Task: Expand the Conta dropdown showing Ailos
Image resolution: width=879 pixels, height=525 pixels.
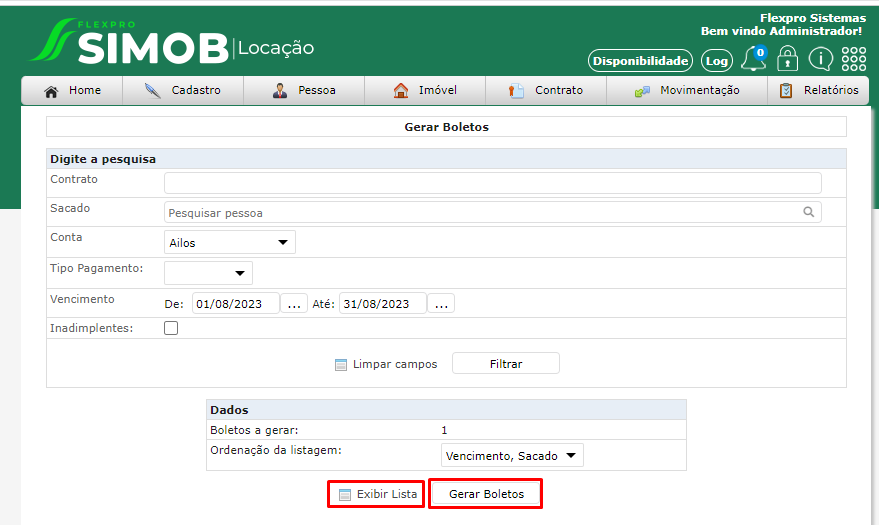Action: tap(230, 243)
